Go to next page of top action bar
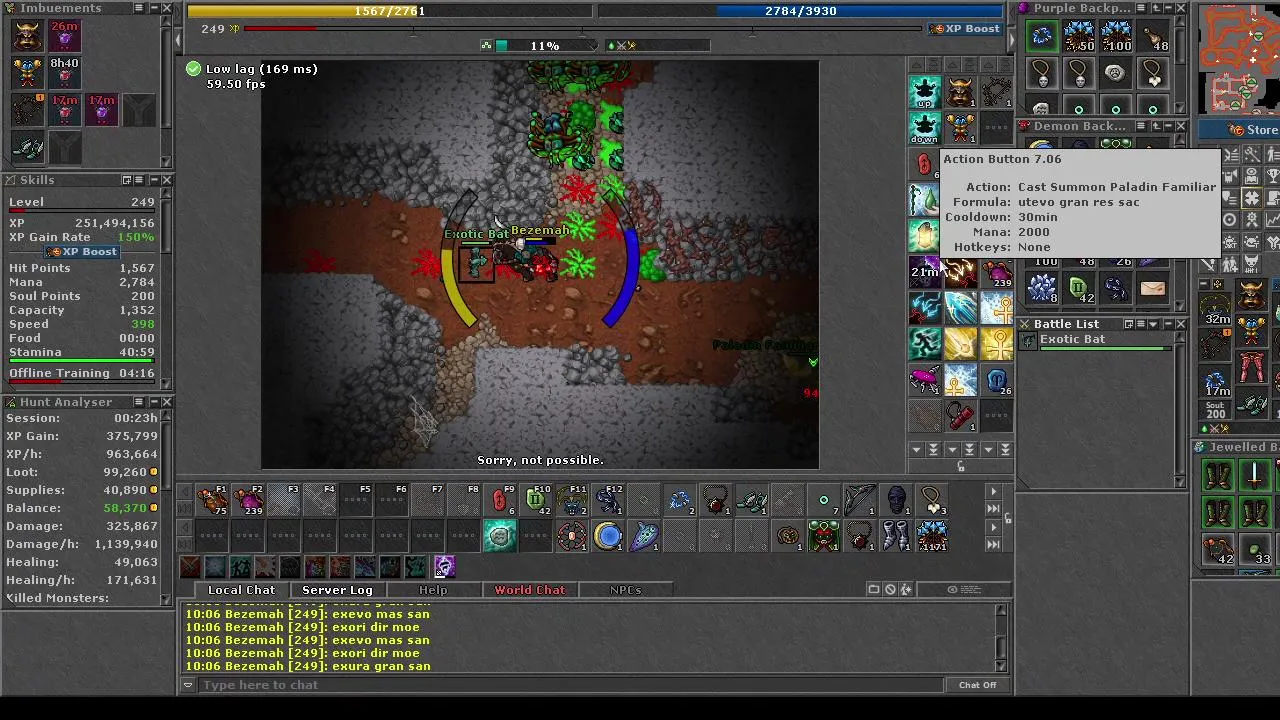Image resolution: width=1280 pixels, height=720 pixels. [x=993, y=491]
